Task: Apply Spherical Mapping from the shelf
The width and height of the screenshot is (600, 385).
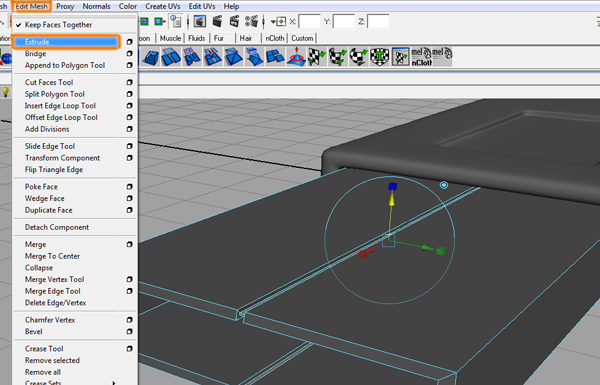Action: tap(359, 57)
